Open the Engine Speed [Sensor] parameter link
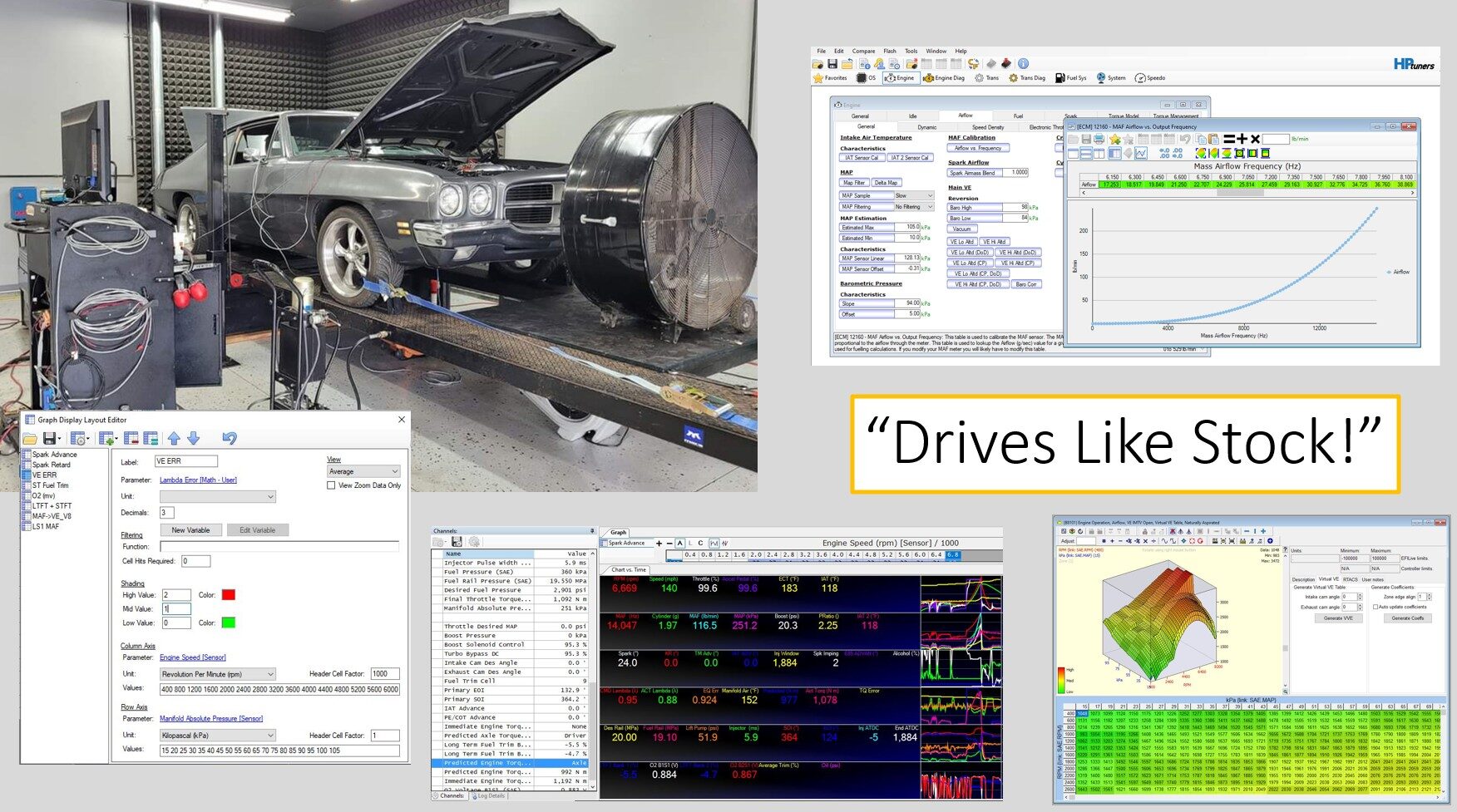The width and height of the screenshot is (1457, 812). 192,657
